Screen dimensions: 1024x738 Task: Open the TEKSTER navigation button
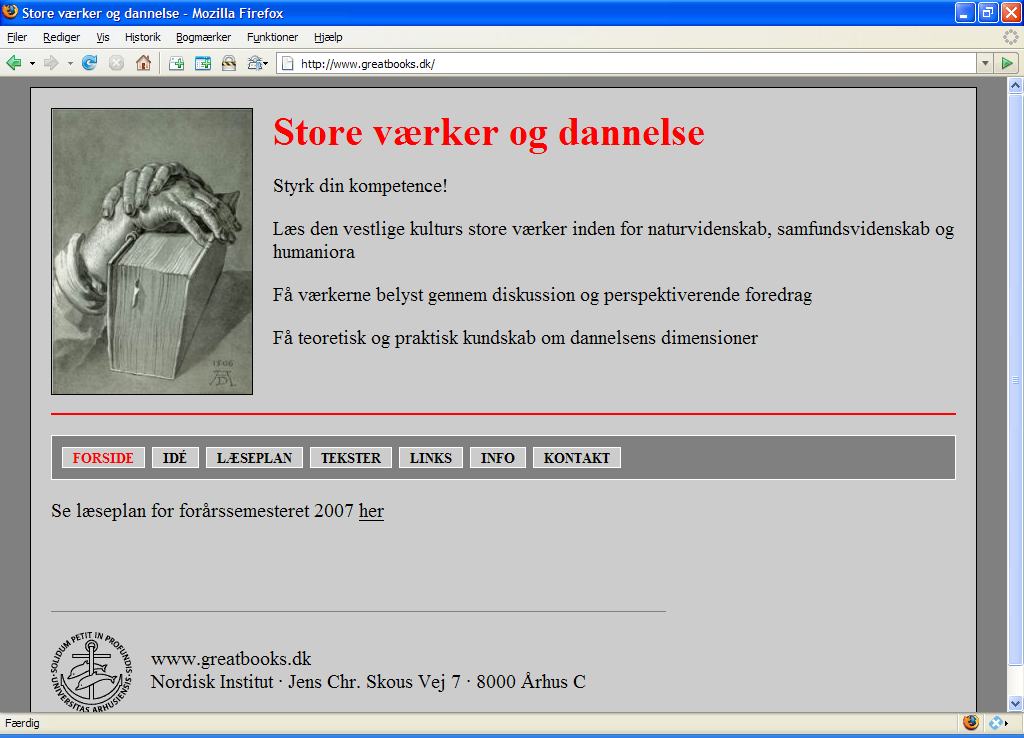(351, 458)
